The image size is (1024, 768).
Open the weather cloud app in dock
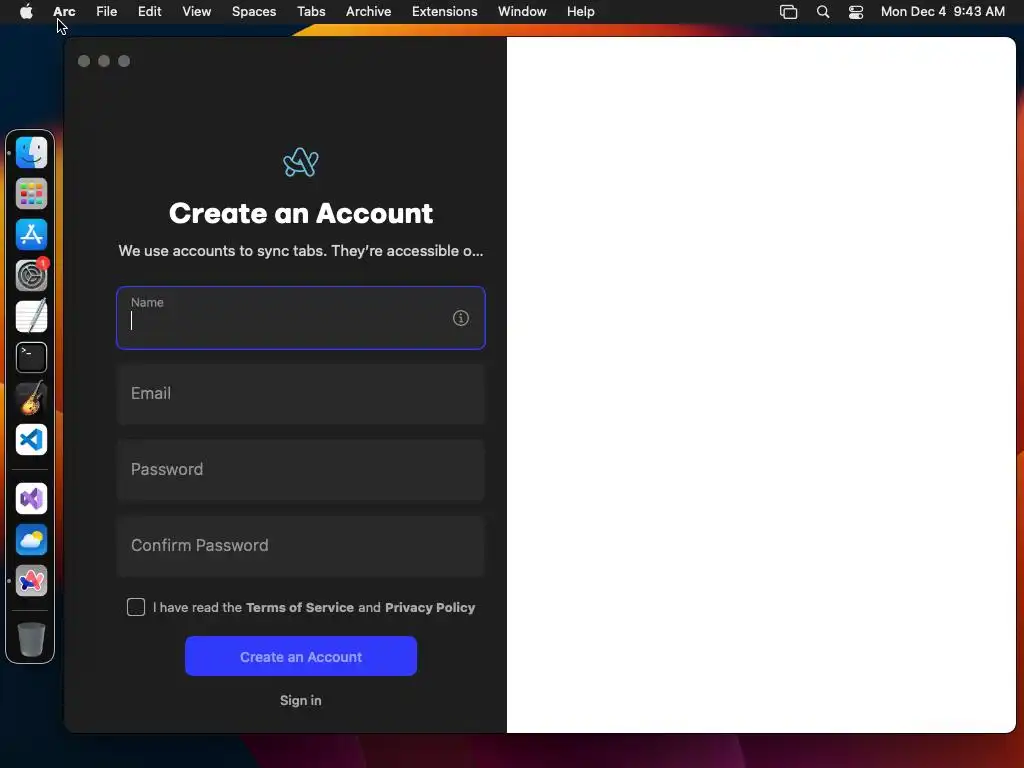point(31,540)
